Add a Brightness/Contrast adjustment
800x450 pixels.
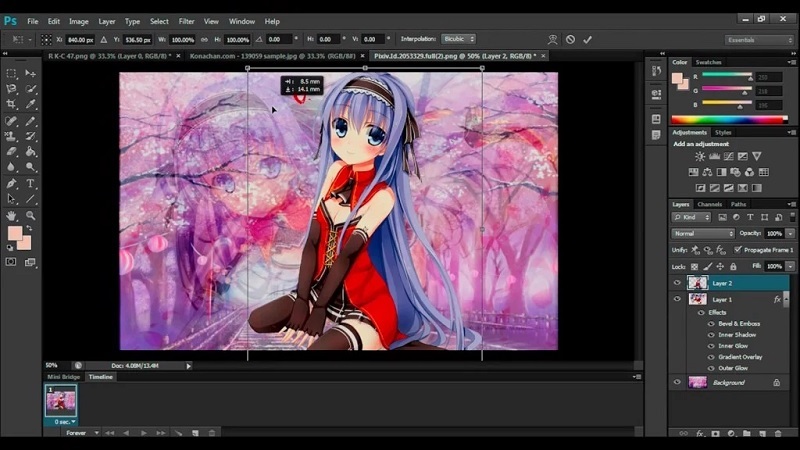tap(700, 157)
